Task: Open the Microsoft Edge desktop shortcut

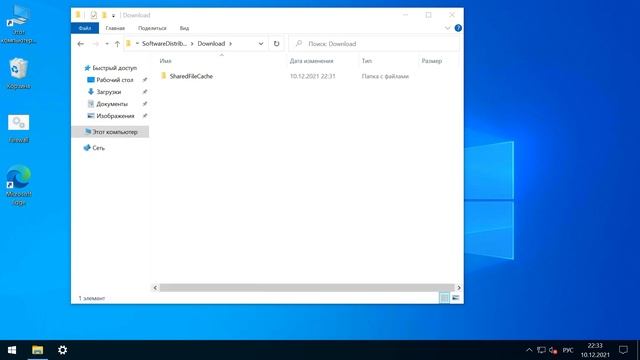Action: coord(18,186)
